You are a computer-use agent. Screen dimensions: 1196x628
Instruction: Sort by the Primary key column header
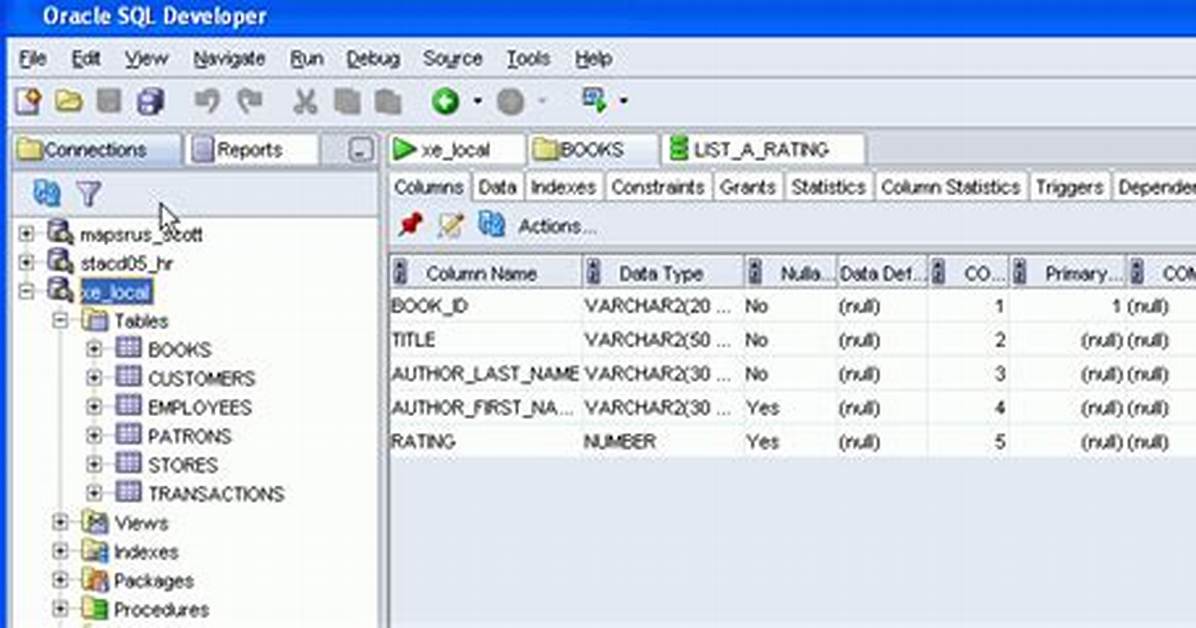click(1066, 273)
